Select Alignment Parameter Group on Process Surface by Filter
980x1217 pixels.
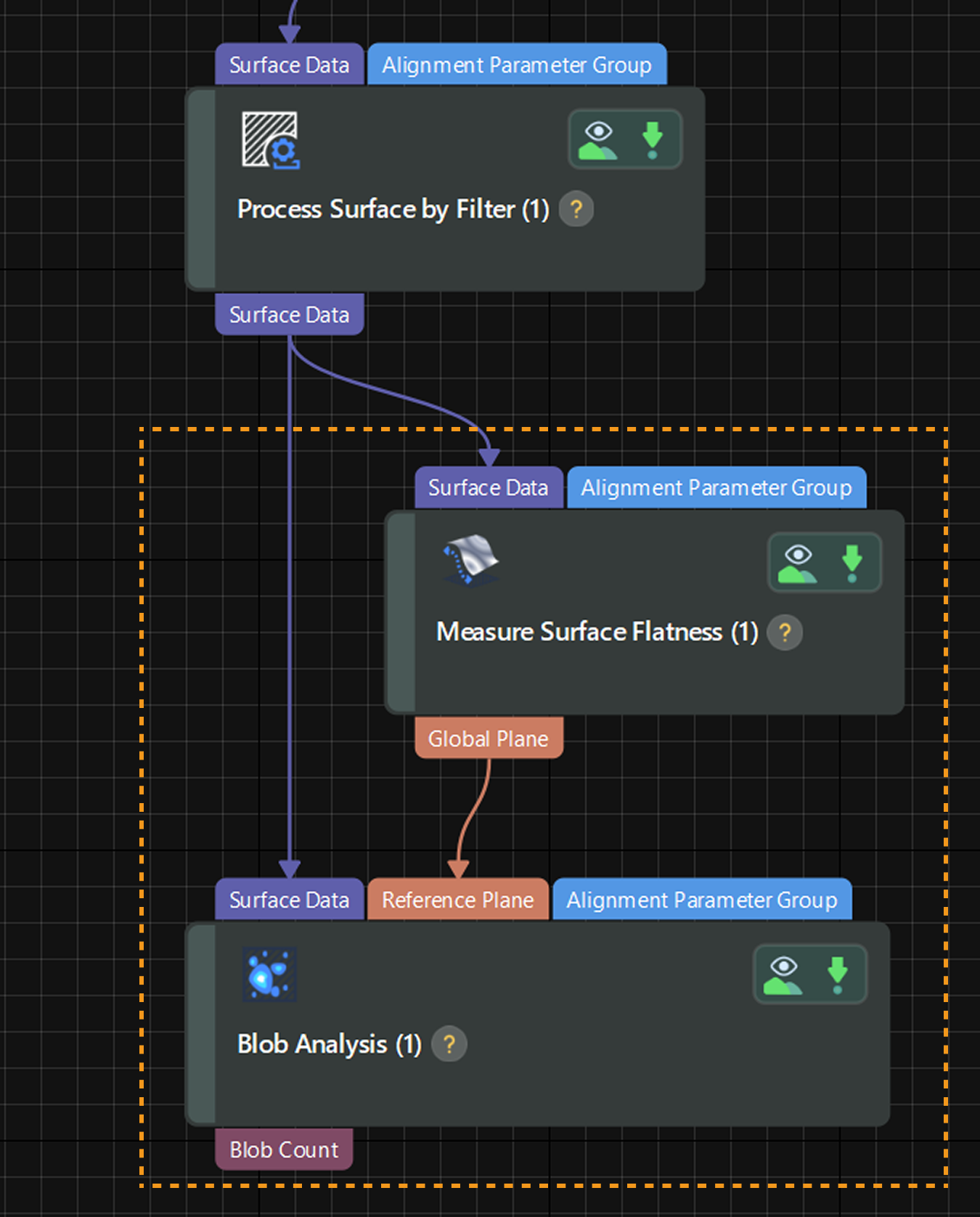(x=516, y=65)
